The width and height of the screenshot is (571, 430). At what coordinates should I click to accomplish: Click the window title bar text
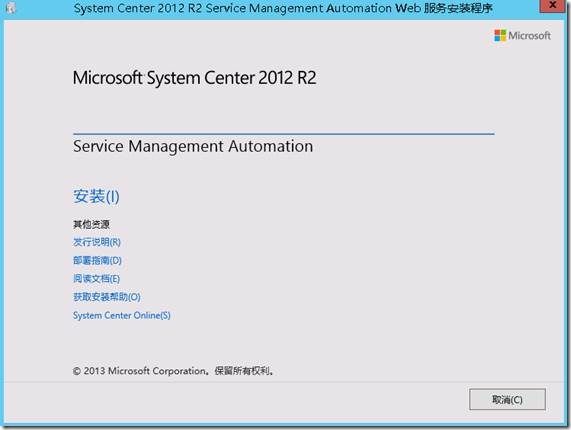(283, 8)
